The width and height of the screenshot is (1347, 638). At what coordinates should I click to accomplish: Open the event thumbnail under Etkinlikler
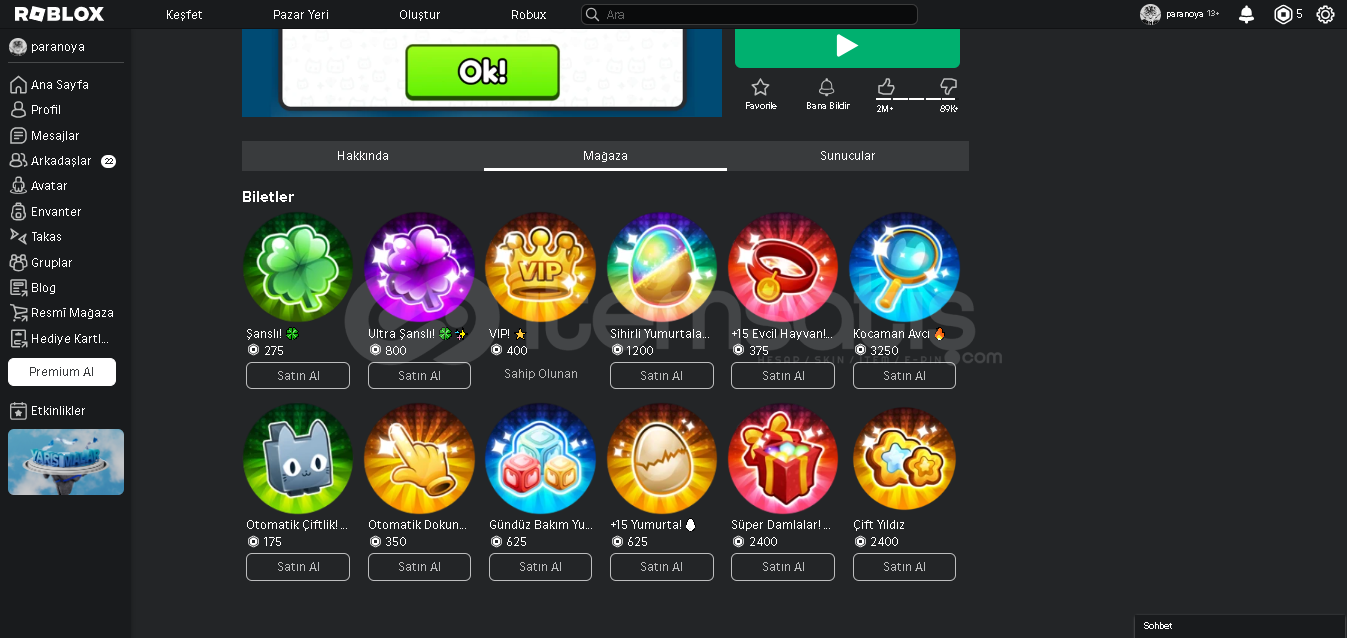[x=66, y=462]
